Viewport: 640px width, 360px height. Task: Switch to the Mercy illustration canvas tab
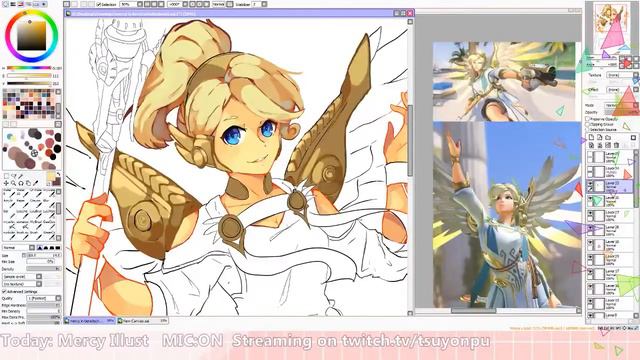coord(90,321)
